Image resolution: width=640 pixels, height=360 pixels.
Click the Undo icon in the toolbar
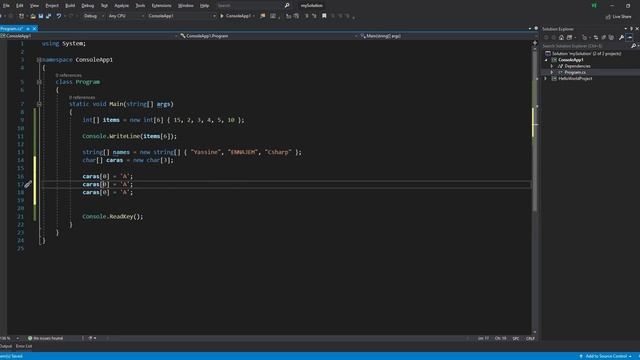(59, 16)
